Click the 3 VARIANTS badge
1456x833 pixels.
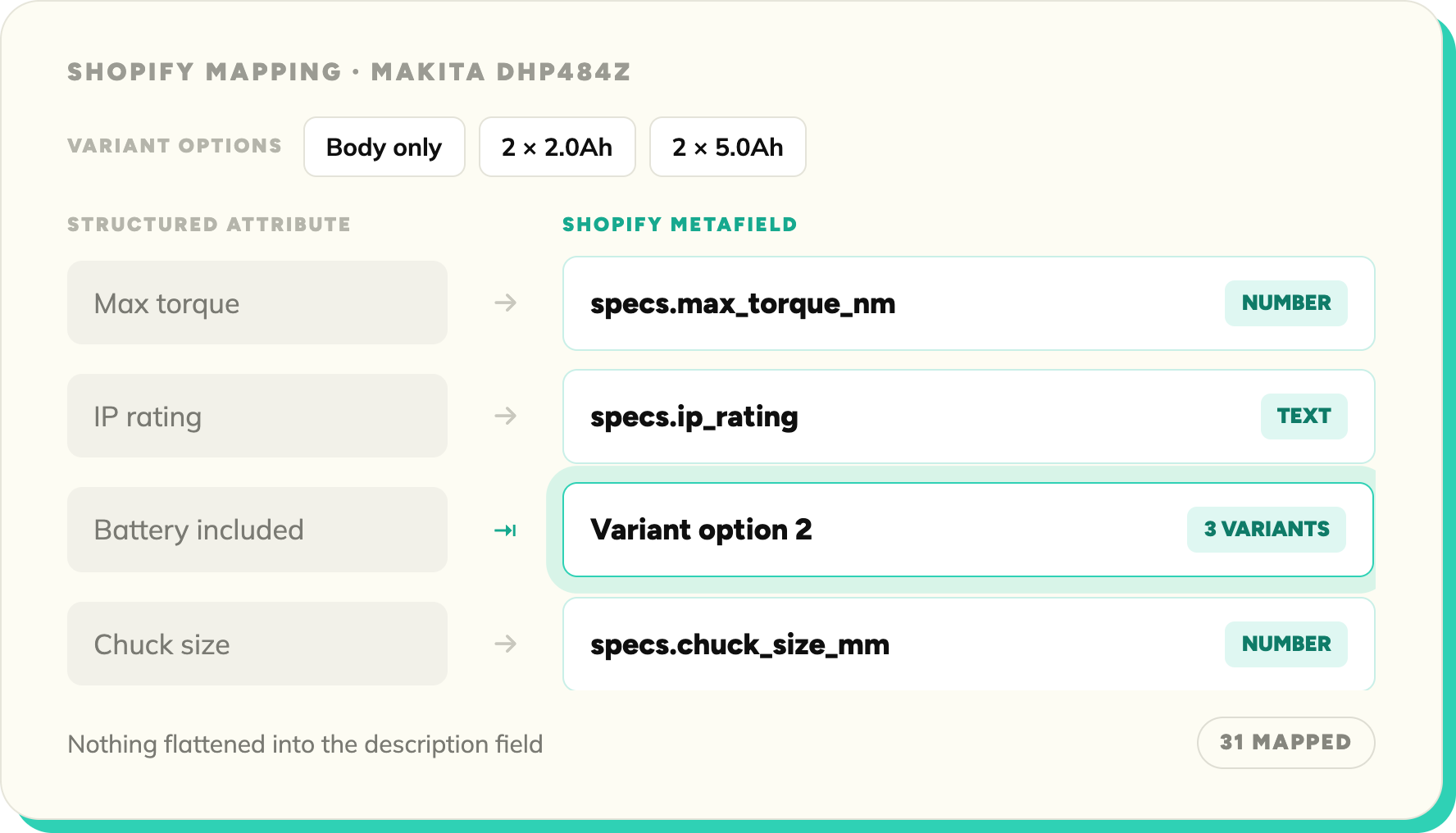point(1267,530)
